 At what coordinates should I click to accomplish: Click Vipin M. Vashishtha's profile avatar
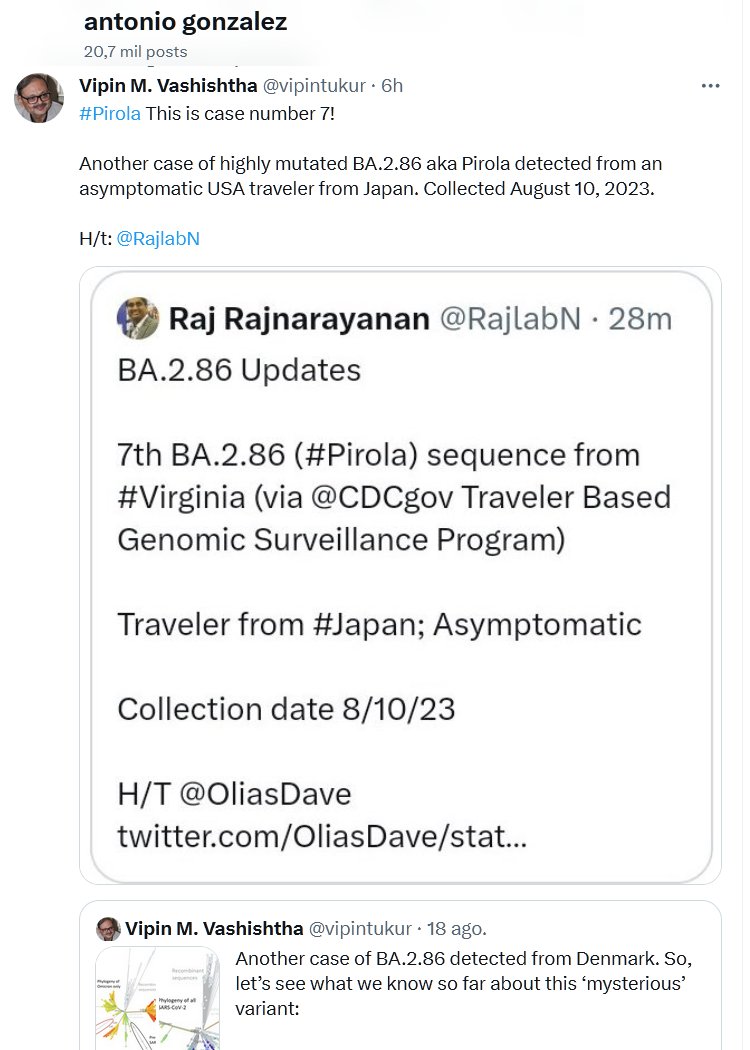click(39, 98)
